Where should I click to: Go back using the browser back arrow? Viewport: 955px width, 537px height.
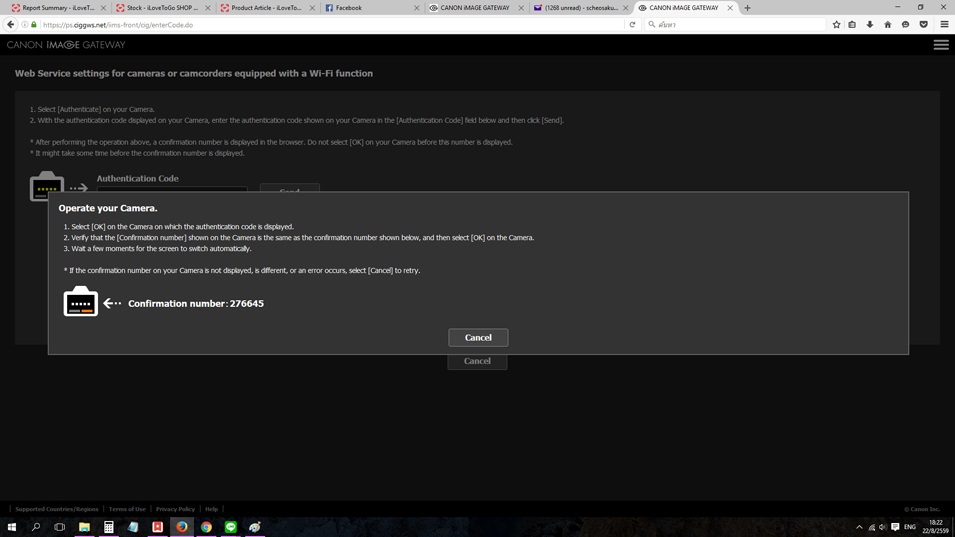pyautogui.click(x=10, y=24)
